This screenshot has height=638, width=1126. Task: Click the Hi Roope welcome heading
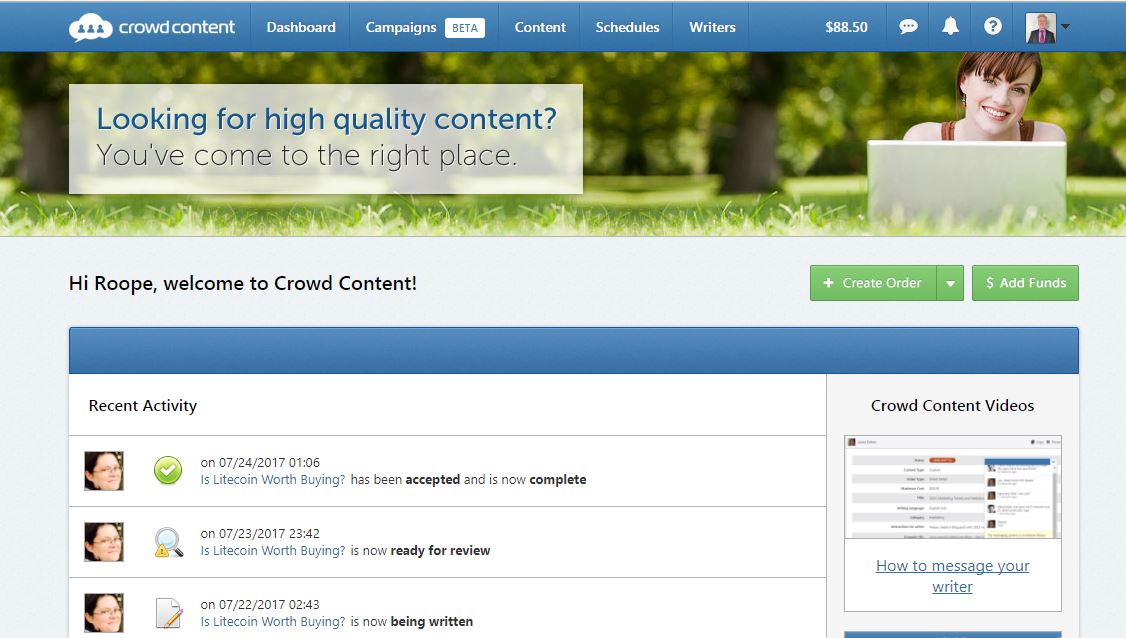point(243,283)
